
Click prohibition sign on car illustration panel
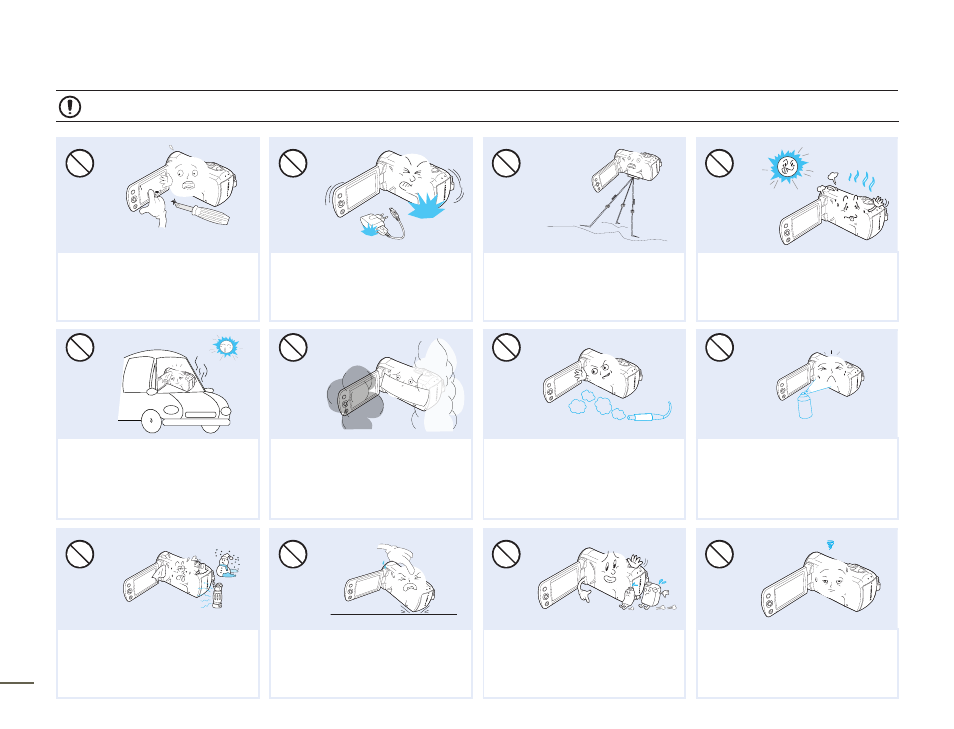pyautogui.click(x=80, y=347)
